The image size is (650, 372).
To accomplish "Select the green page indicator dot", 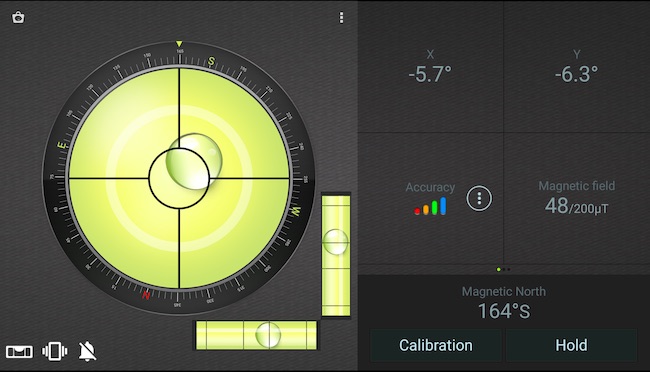I will (499, 270).
